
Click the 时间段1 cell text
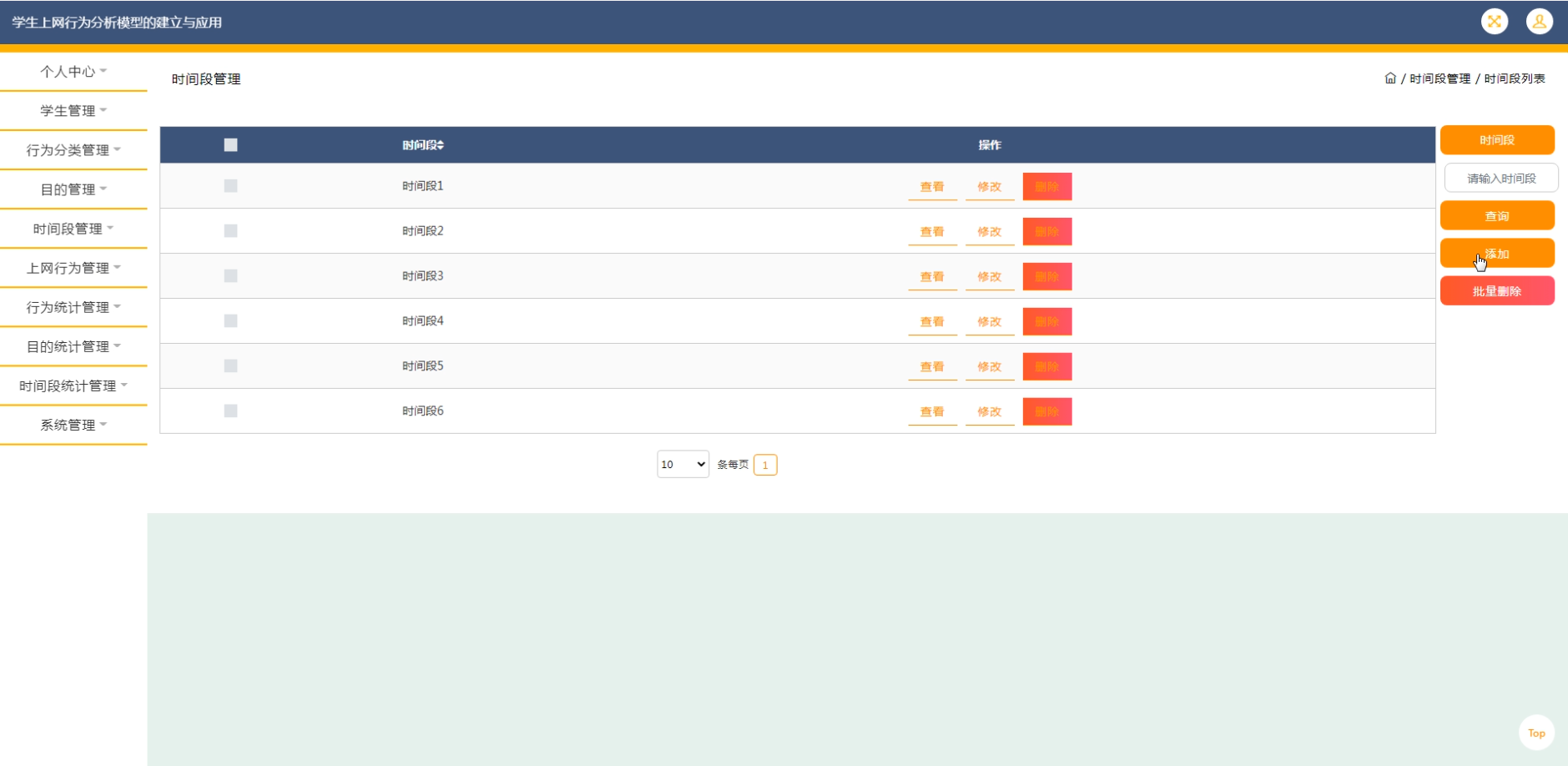423,186
